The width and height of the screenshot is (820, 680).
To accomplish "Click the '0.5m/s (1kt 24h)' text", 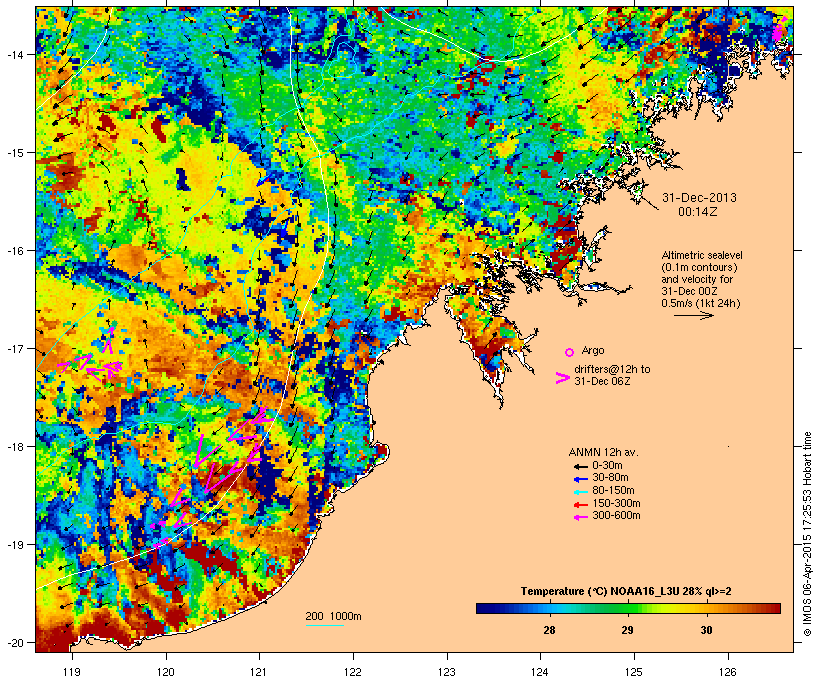I will tap(701, 303).
